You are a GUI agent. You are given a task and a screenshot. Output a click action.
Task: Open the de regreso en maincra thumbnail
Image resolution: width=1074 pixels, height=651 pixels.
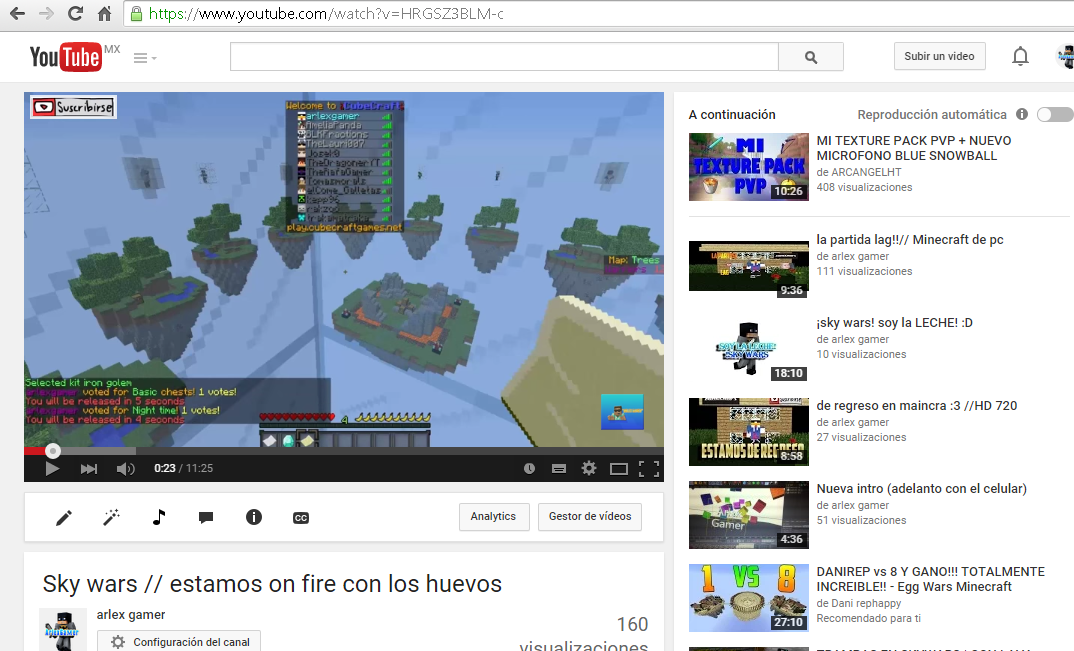click(749, 432)
